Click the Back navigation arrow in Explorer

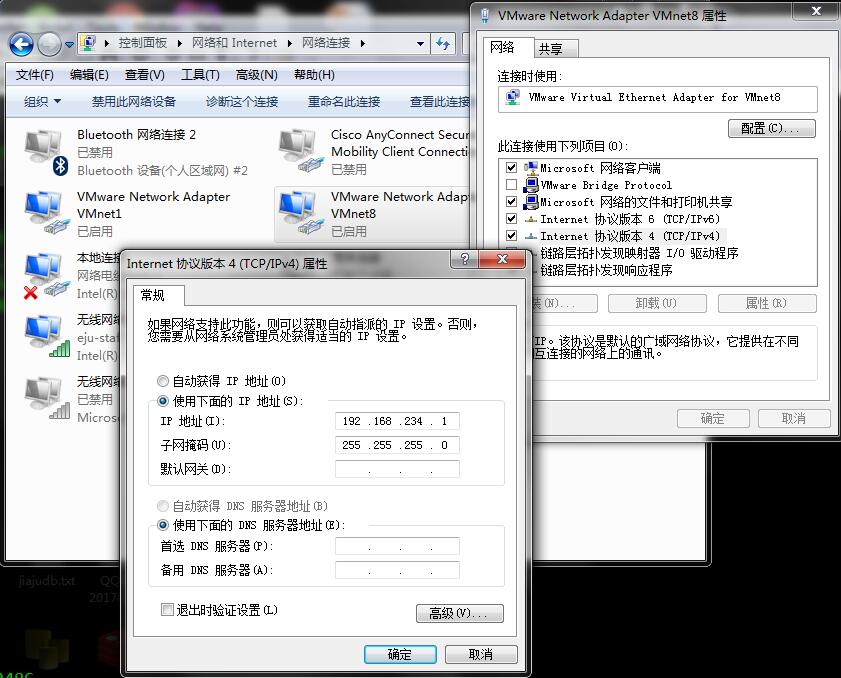tap(21, 44)
